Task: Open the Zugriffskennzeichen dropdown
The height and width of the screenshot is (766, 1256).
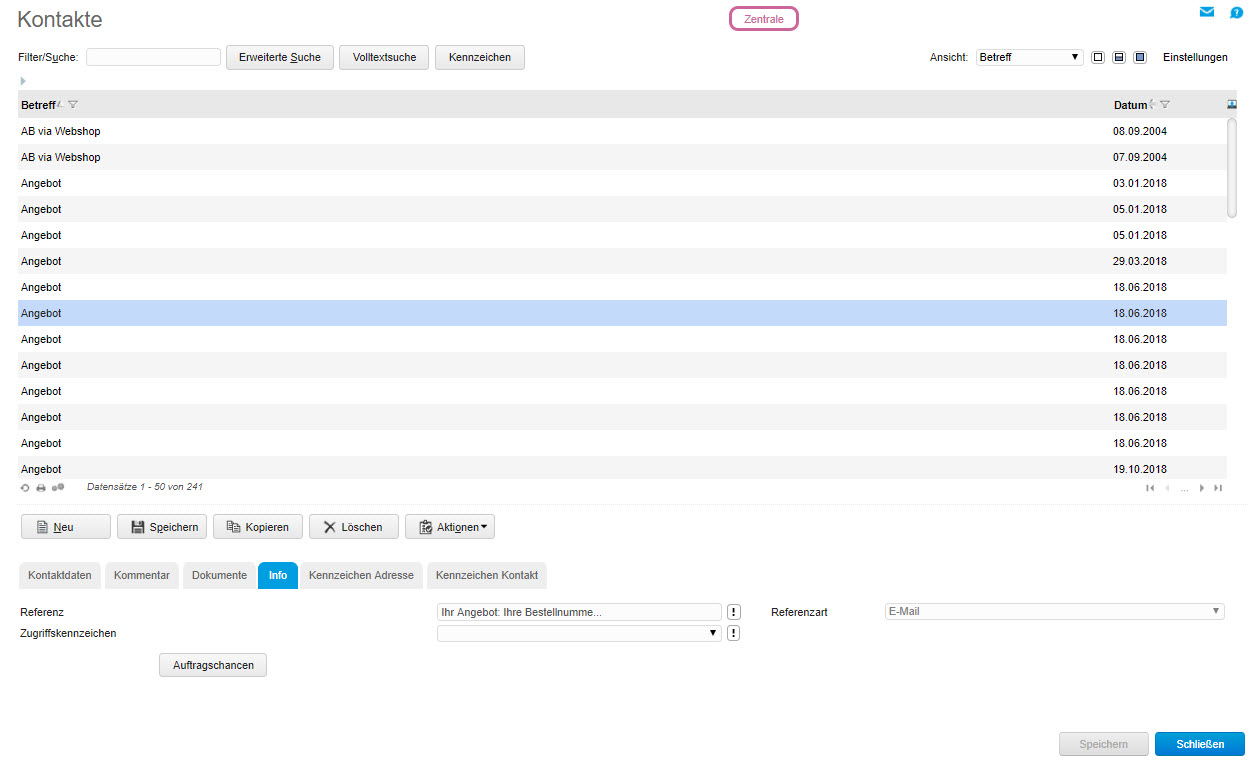Action: [579, 633]
